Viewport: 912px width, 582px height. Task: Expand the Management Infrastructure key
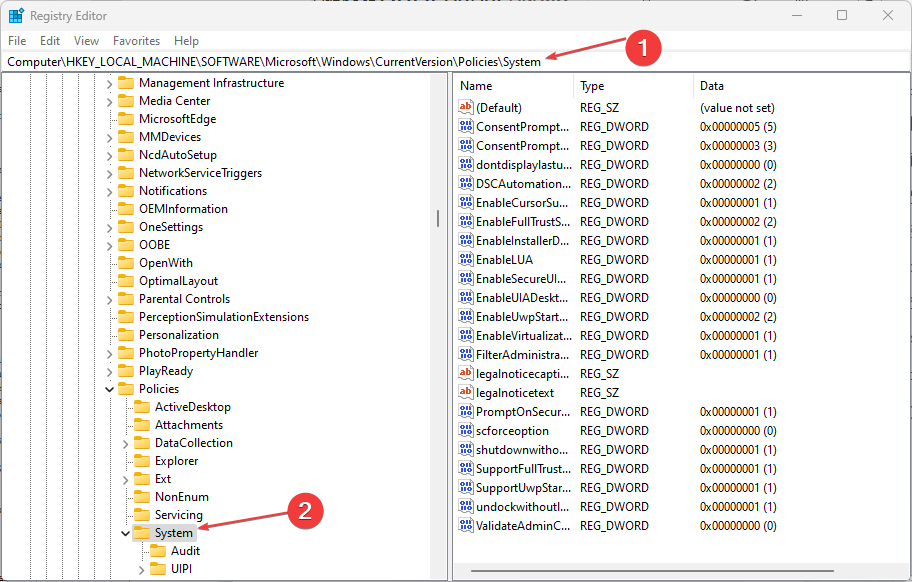pyautogui.click(x=109, y=84)
